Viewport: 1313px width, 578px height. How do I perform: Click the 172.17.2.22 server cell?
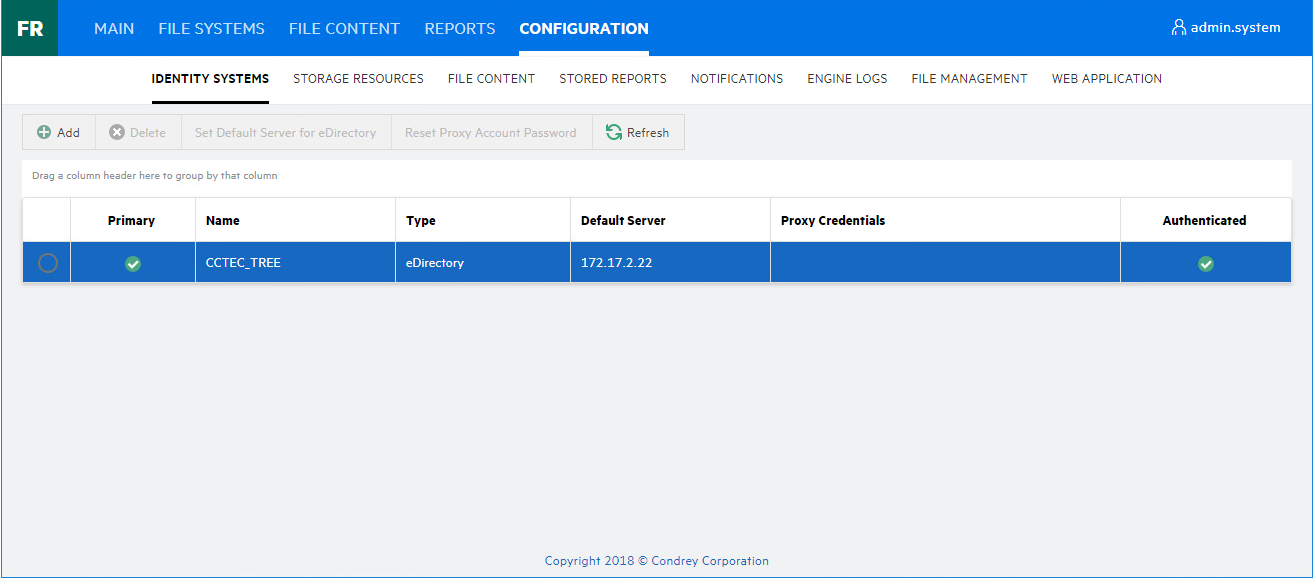pyautogui.click(x=670, y=263)
